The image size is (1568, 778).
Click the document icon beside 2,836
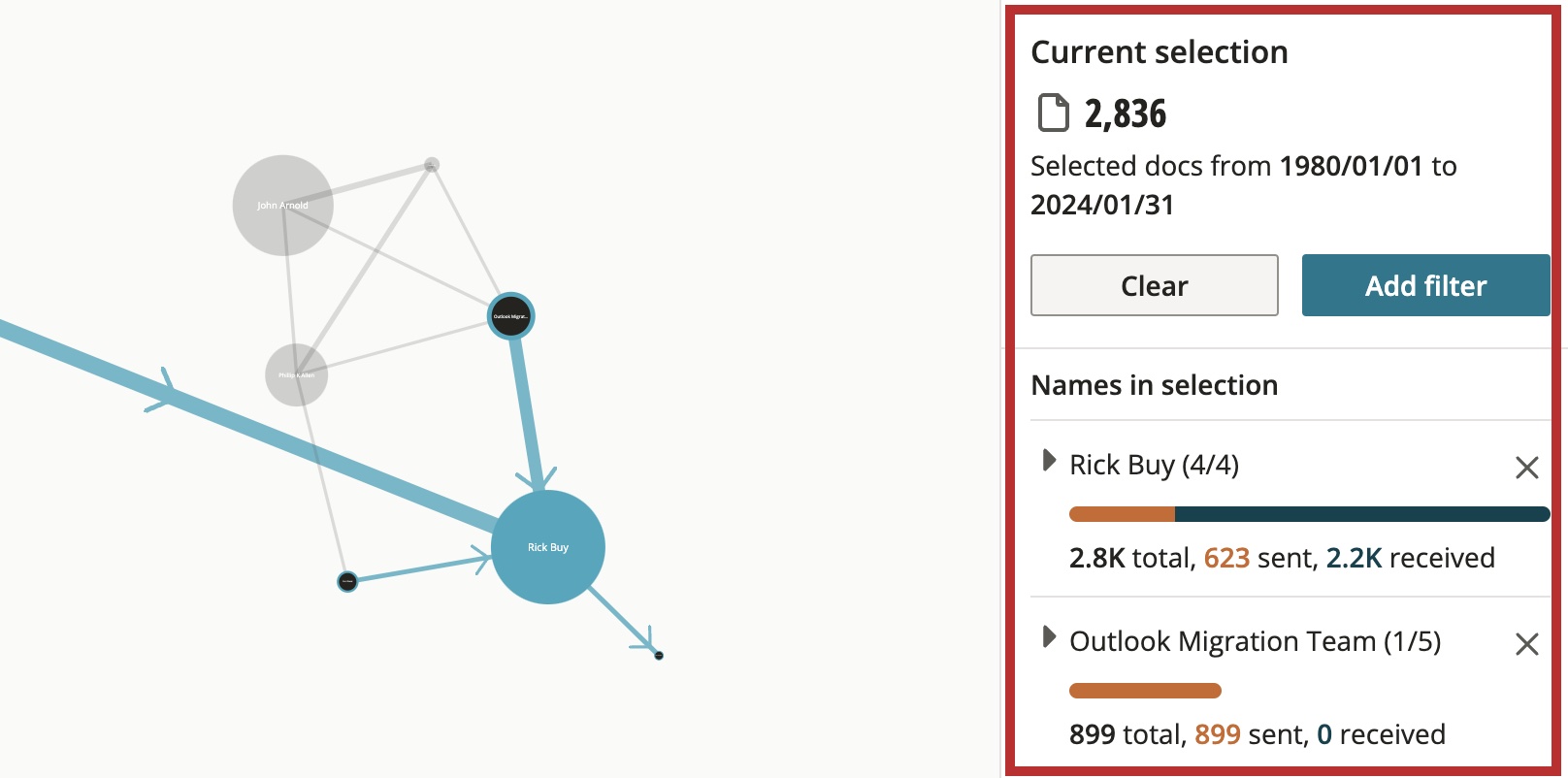tap(1054, 113)
